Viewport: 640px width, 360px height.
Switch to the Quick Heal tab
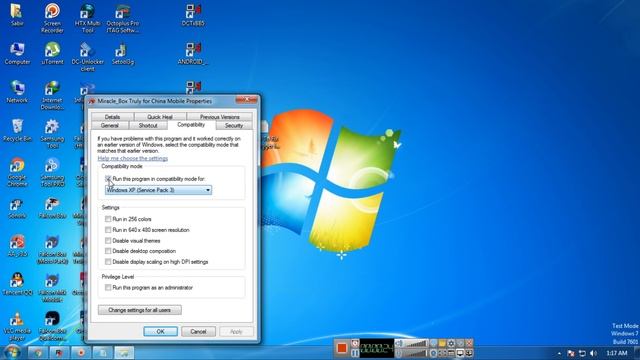[x=160, y=117]
